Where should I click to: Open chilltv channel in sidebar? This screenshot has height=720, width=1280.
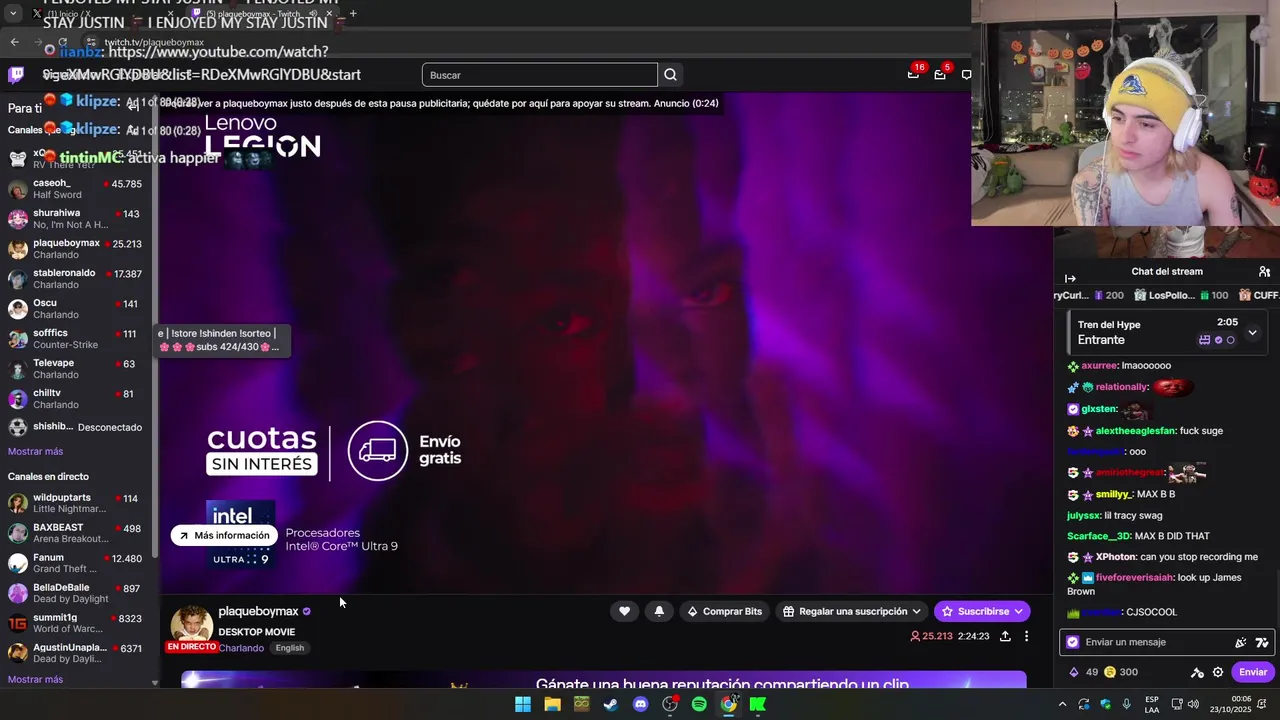coord(76,399)
